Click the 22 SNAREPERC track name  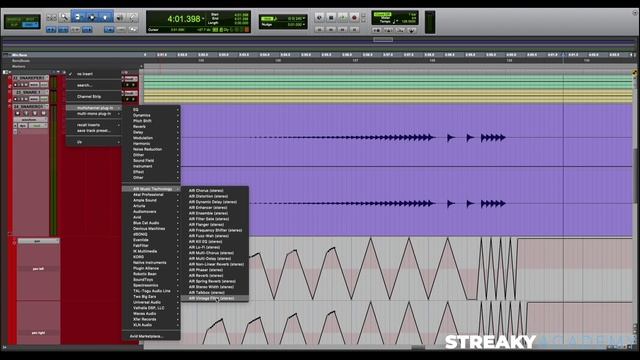click(x=29, y=78)
